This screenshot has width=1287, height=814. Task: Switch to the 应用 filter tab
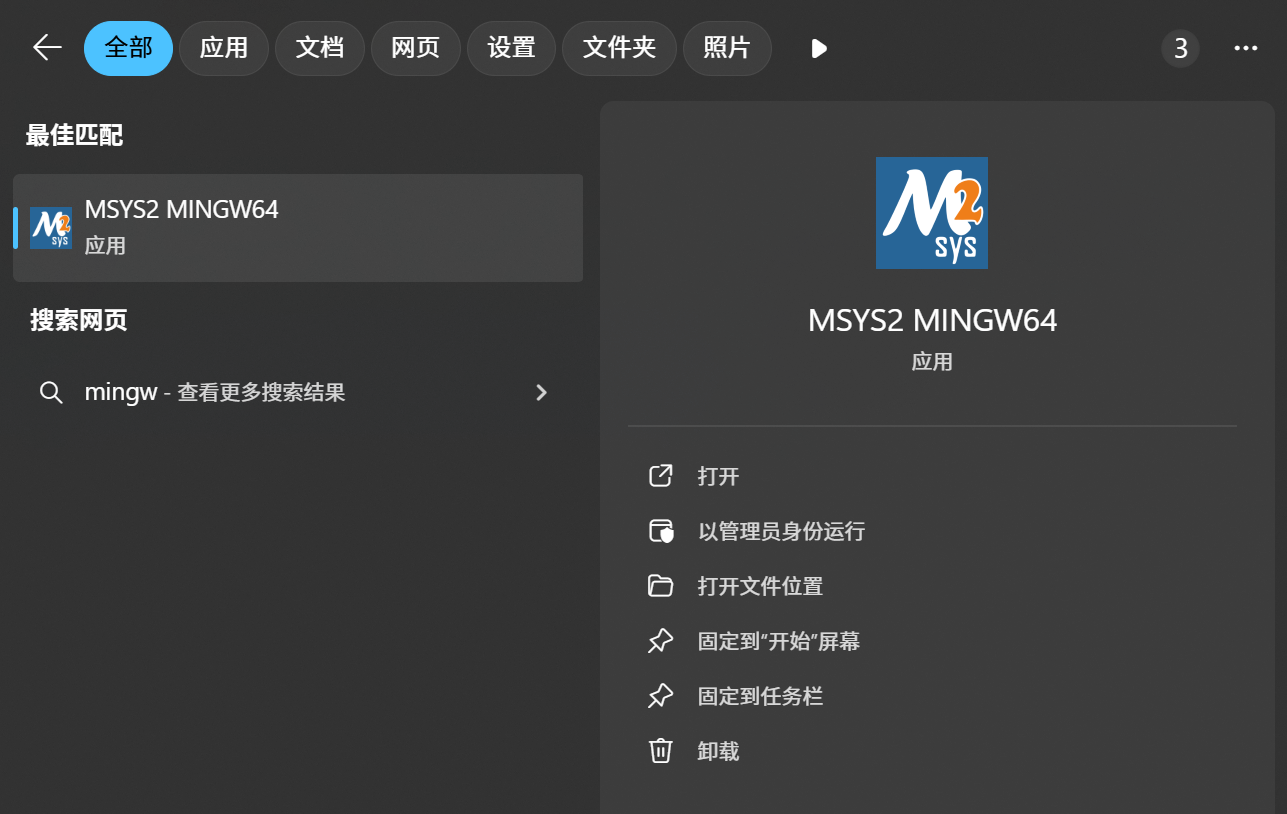224,48
